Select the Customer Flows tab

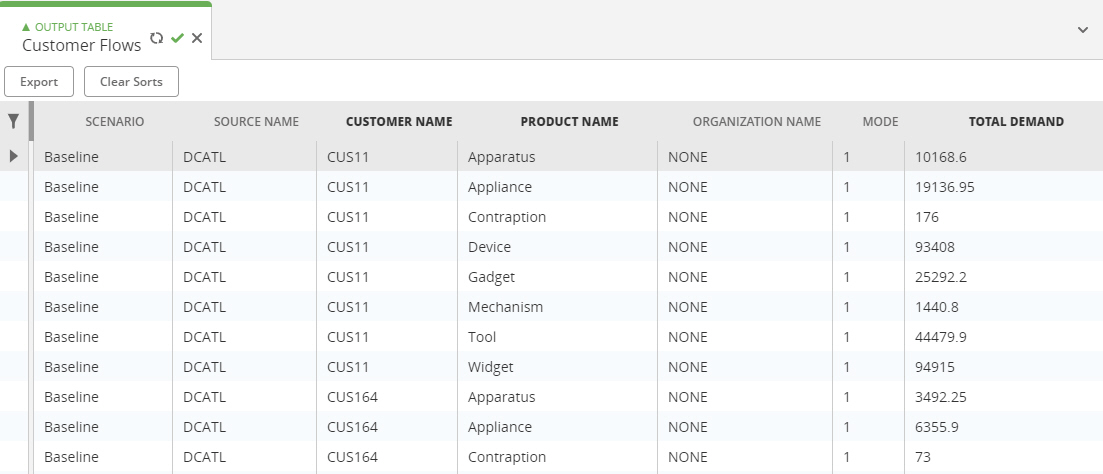point(82,45)
